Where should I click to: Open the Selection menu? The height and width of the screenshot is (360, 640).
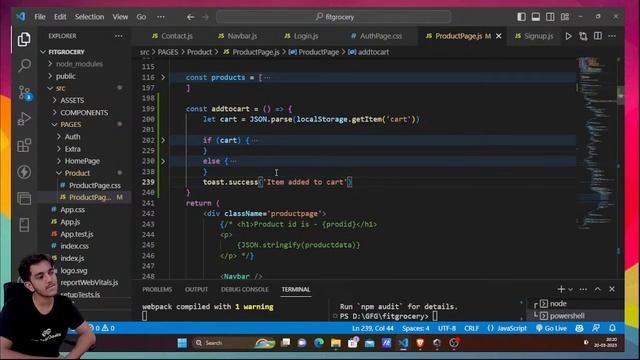(x=89, y=17)
